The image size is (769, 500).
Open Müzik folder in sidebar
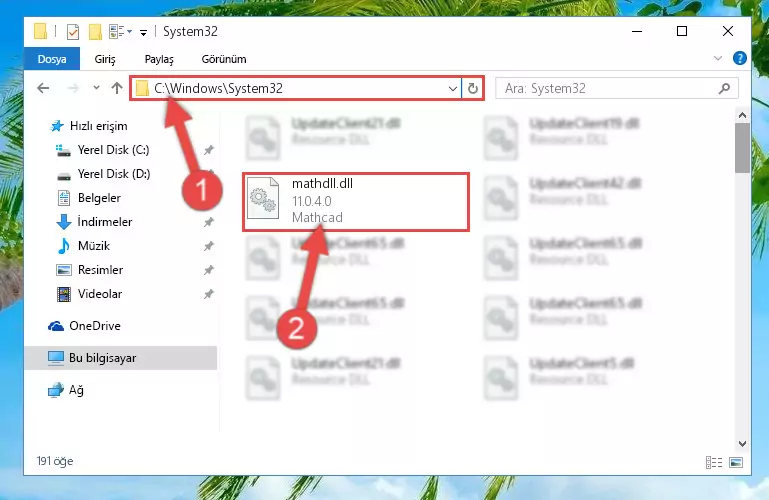(93, 246)
